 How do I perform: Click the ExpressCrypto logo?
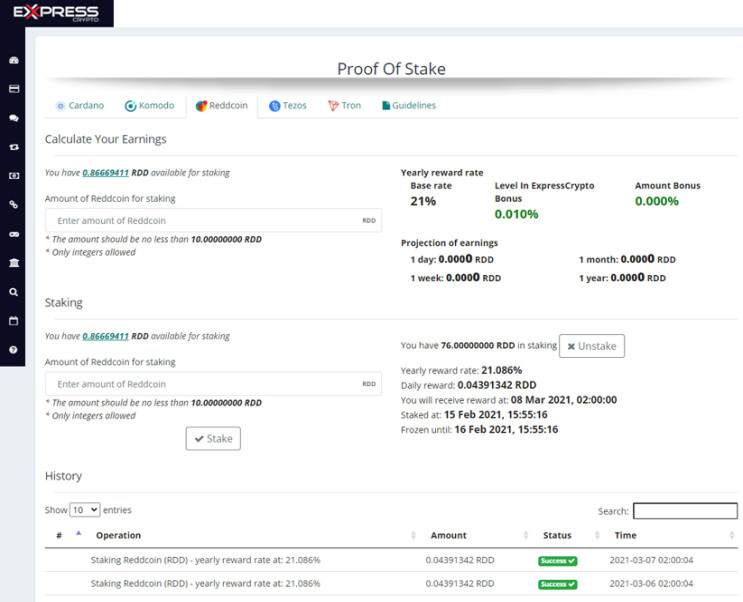tap(56, 13)
